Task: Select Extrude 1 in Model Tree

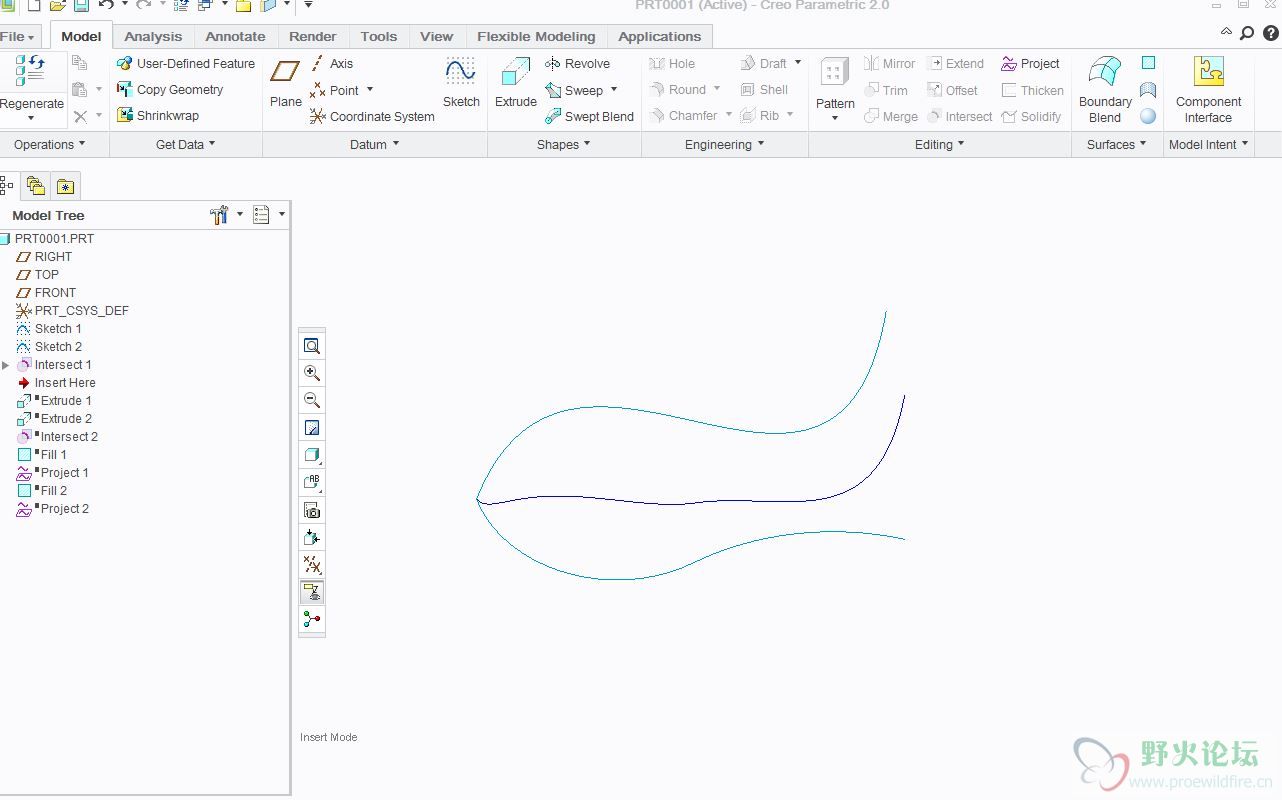Action: pyautogui.click(x=55, y=401)
